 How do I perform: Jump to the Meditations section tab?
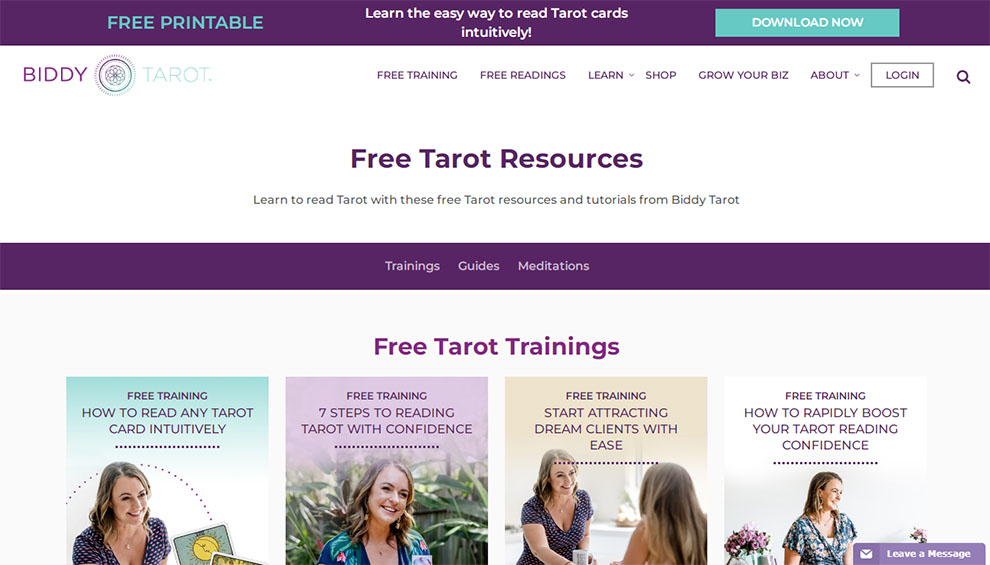coord(553,266)
